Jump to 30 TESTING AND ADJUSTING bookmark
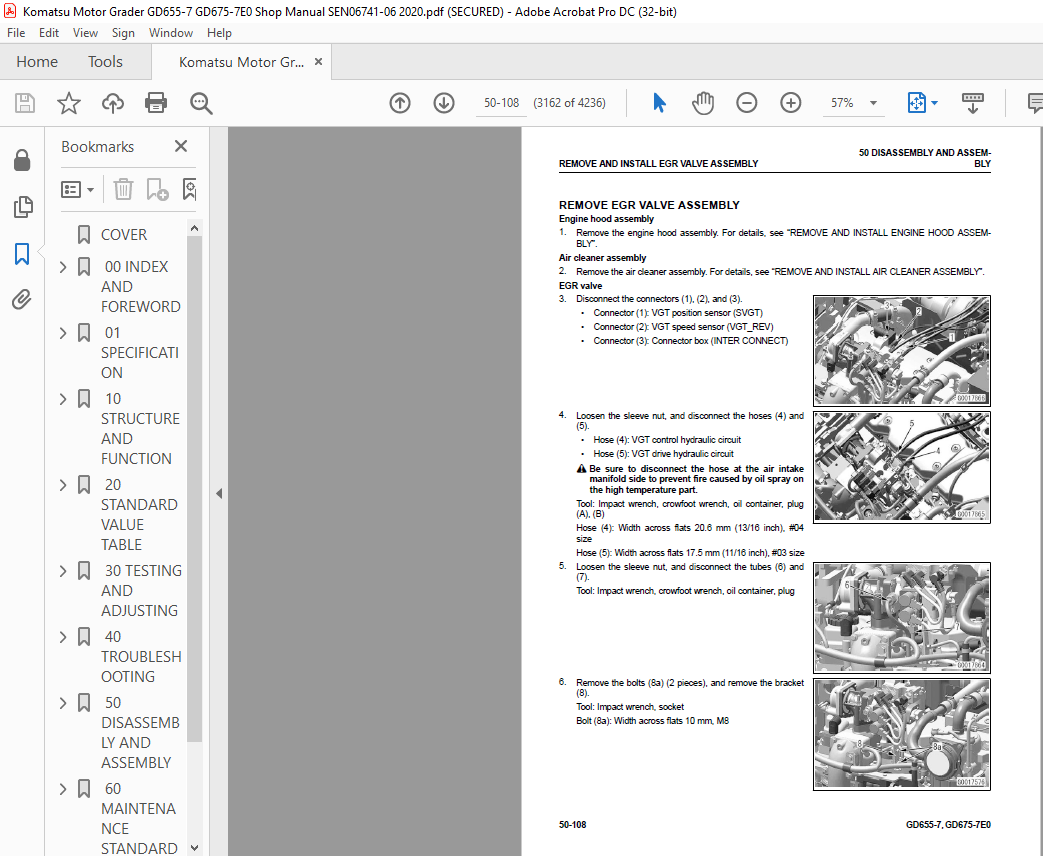This screenshot has width=1043, height=856. point(142,591)
